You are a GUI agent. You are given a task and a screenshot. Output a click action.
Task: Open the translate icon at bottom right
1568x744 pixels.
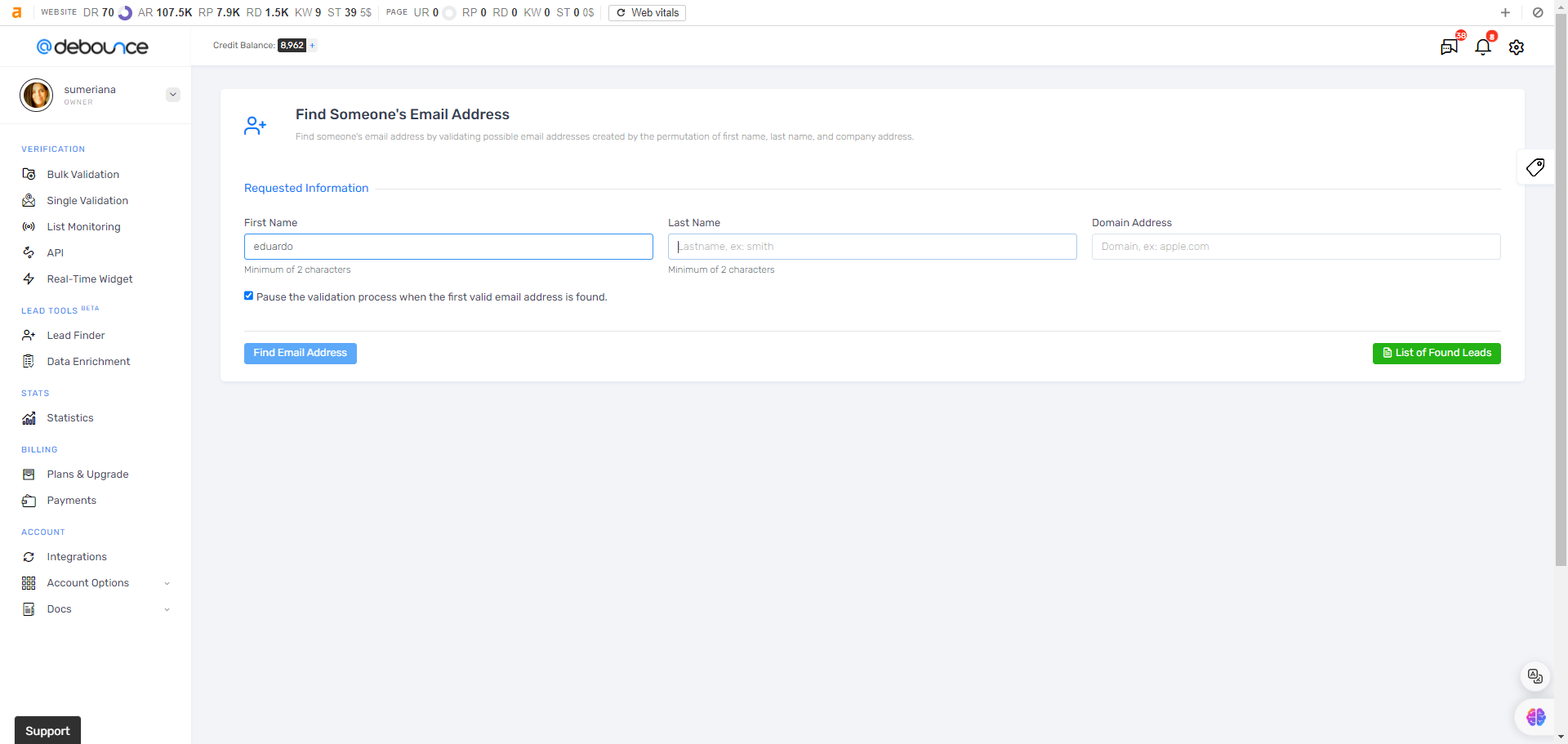click(x=1535, y=676)
